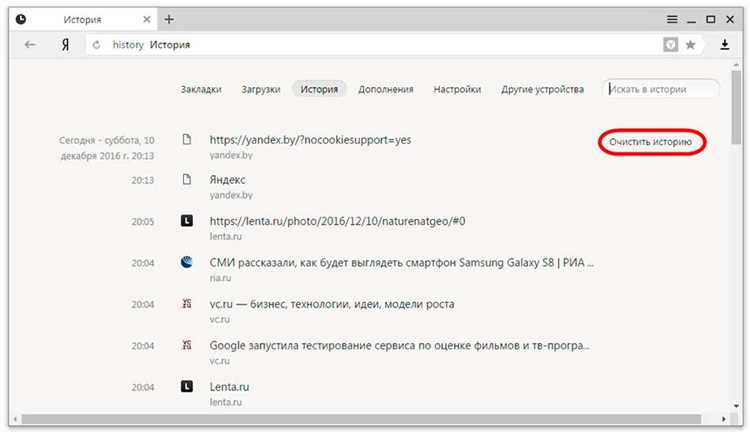Open a new tab with plus button

(169, 19)
